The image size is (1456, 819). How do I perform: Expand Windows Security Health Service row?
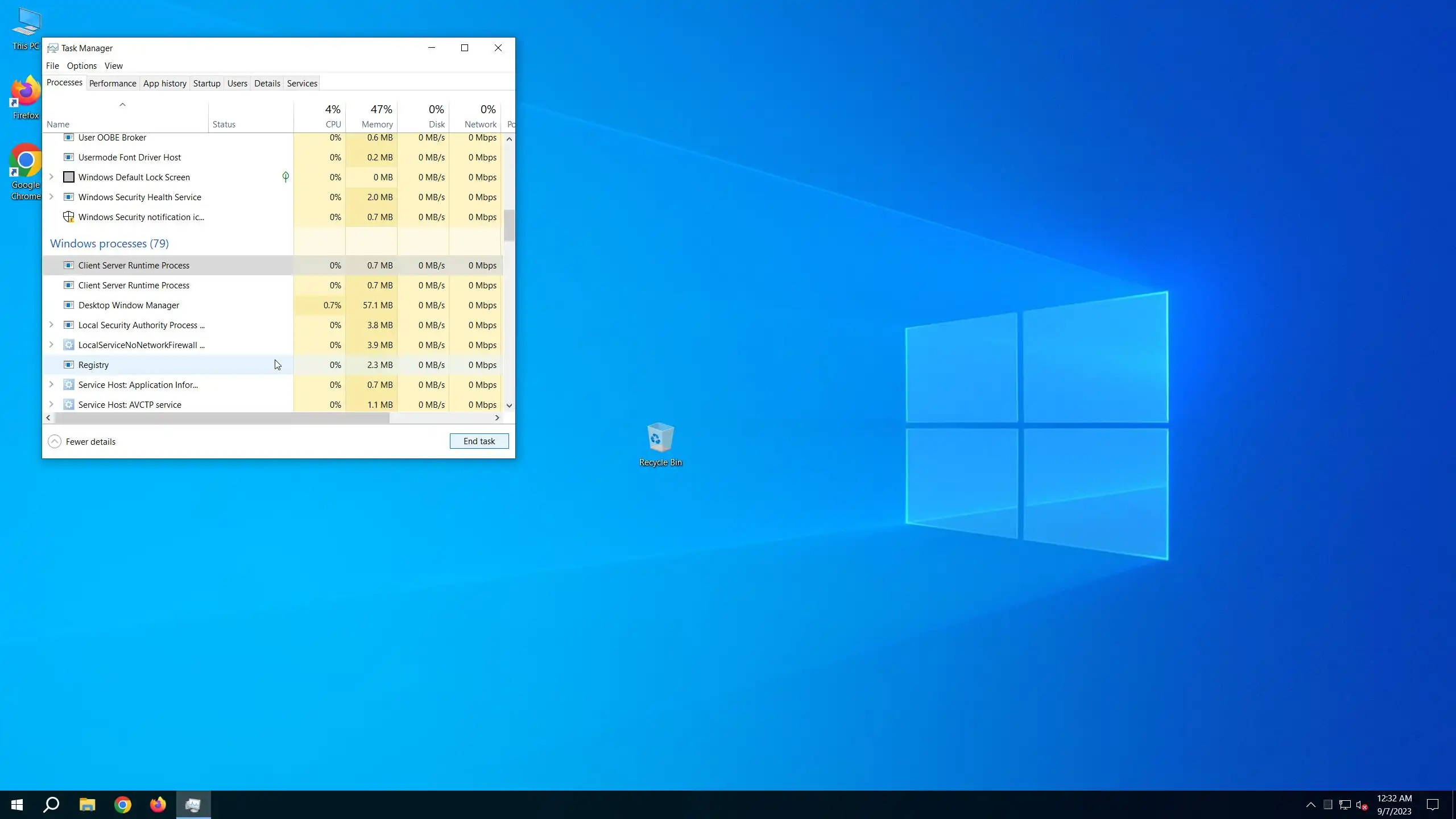coord(51,197)
